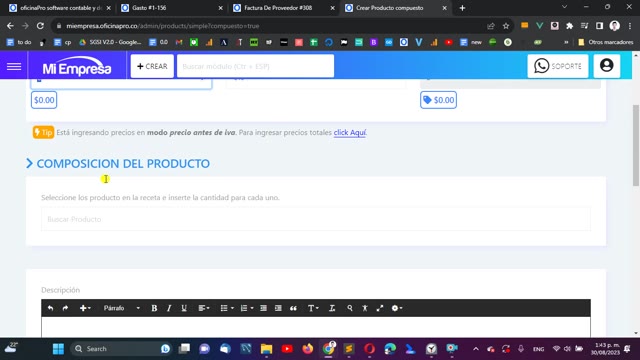Click the address bar URL

162,26
